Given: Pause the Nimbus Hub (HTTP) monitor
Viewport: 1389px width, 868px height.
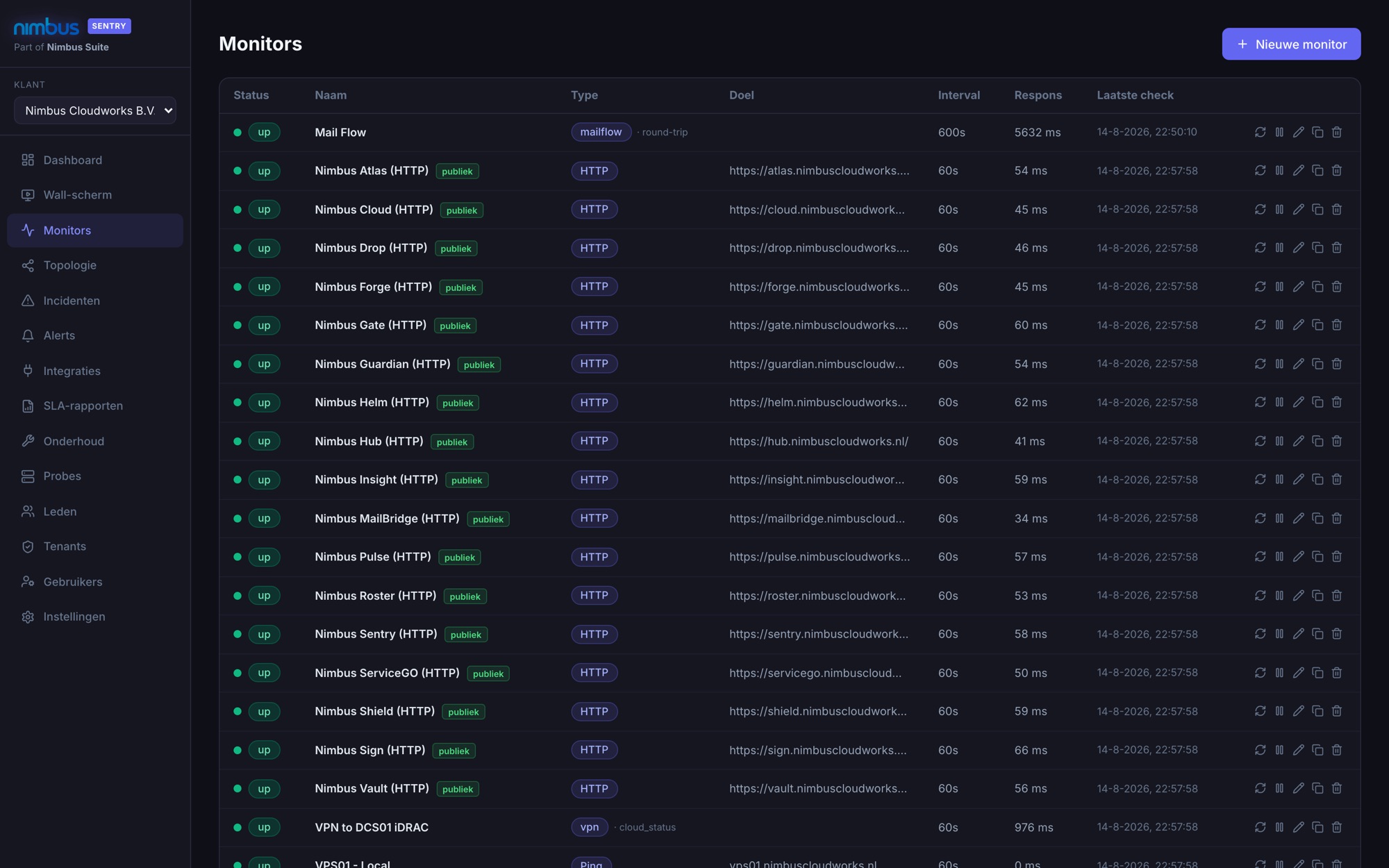Looking at the screenshot, I should [x=1279, y=441].
